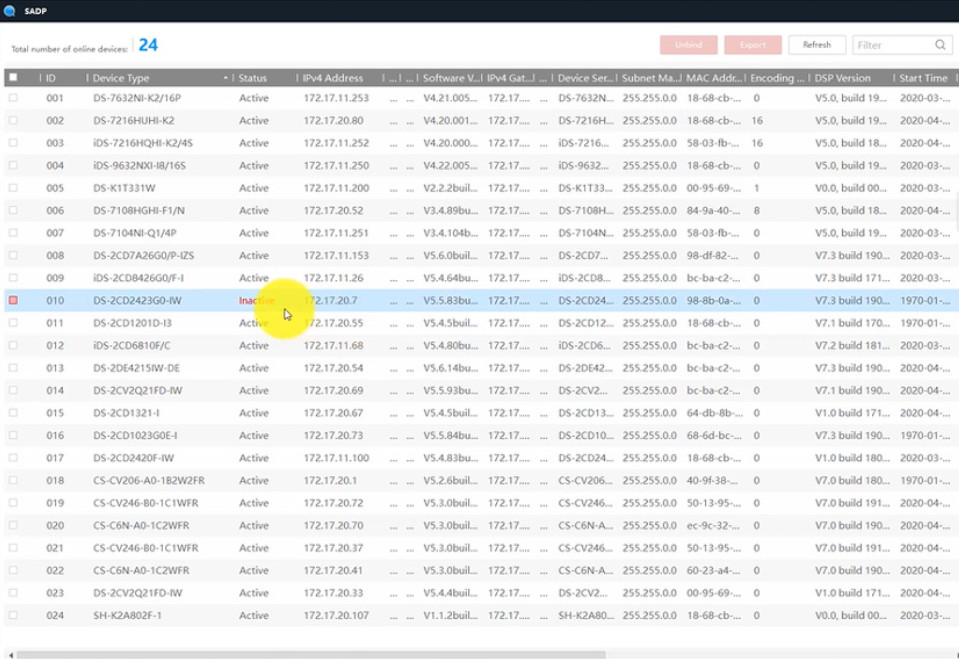This screenshot has width=959, height=659.
Task: Sort by the Status column header
Action: click(x=253, y=78)
